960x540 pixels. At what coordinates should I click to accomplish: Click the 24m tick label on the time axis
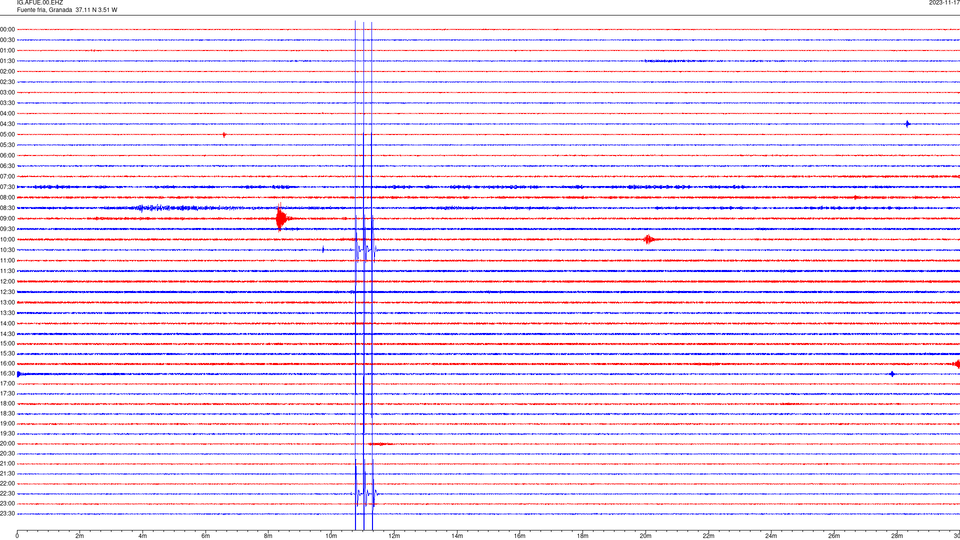771,536
